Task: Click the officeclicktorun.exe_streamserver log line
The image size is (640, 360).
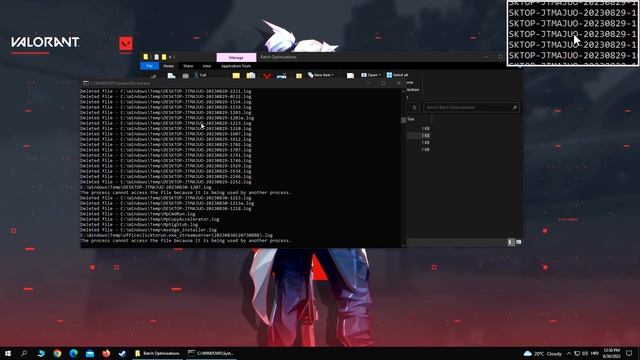Action: click(177, 235)
